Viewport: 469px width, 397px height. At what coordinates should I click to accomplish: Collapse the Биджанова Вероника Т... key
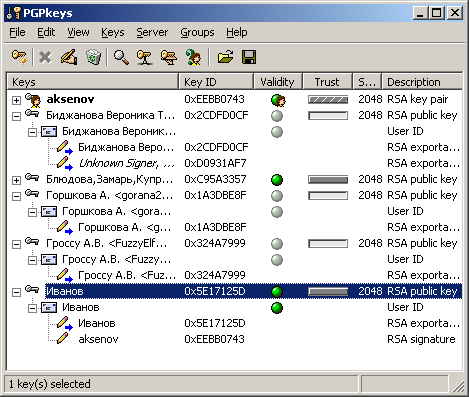(x=16, y=116)
